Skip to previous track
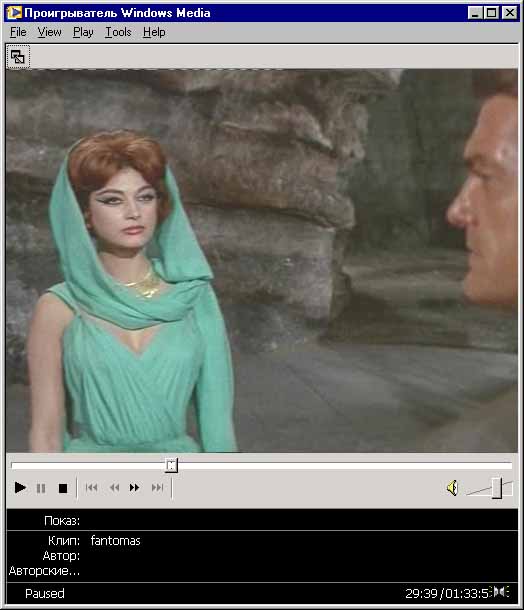Image resolution: width=524 pixels, height=610 pixels. [x=91, y=487]
